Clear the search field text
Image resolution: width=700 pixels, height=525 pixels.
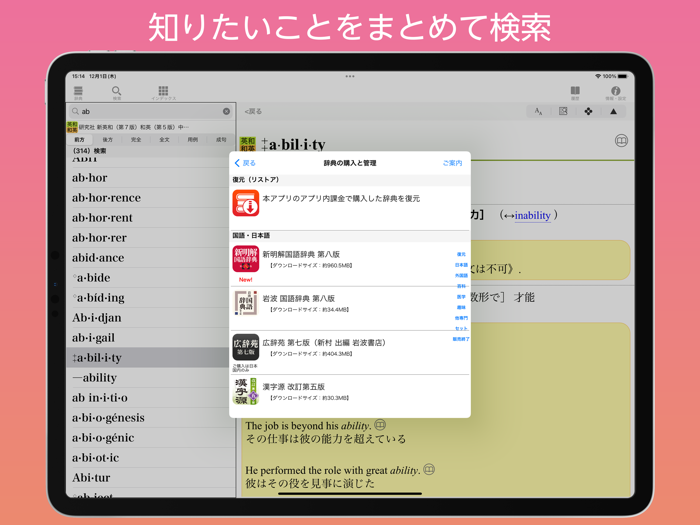[226, 111]
